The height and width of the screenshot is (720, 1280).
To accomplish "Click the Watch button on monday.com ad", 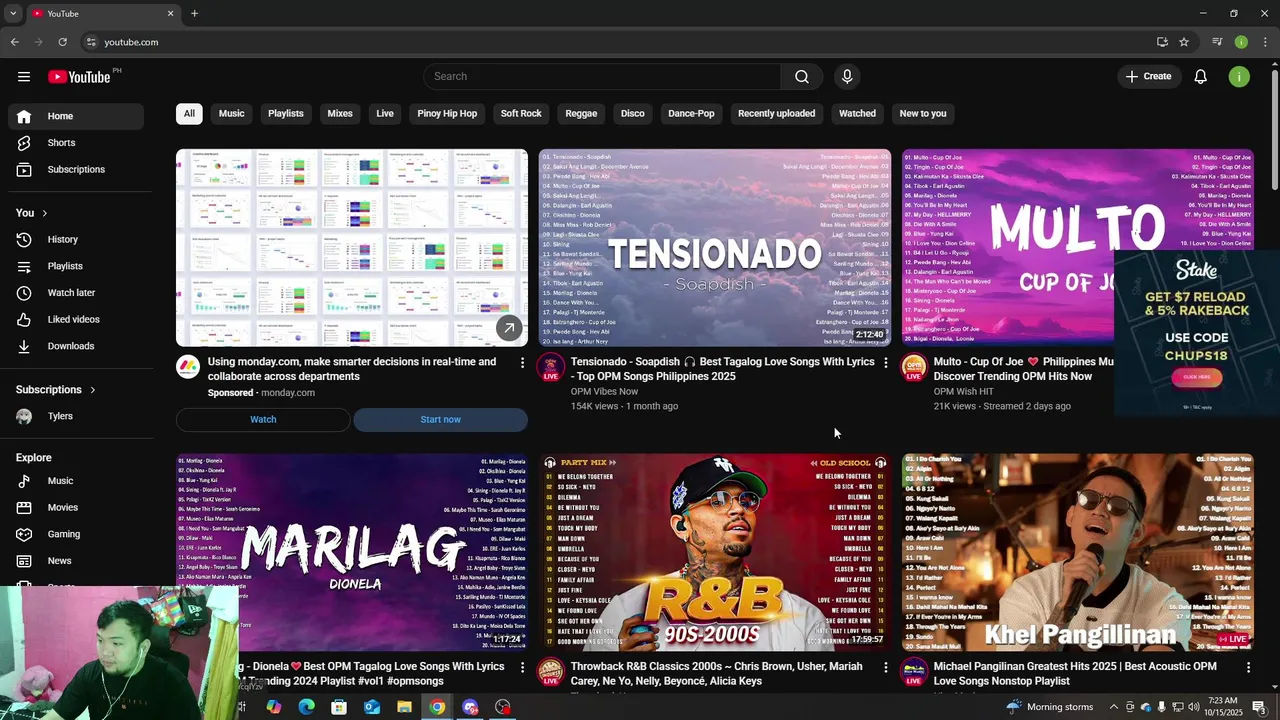I will [263, 420].
